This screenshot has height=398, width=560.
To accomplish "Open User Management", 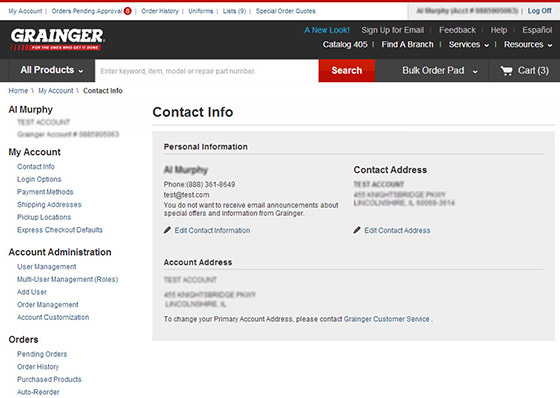I will (46, 267).
